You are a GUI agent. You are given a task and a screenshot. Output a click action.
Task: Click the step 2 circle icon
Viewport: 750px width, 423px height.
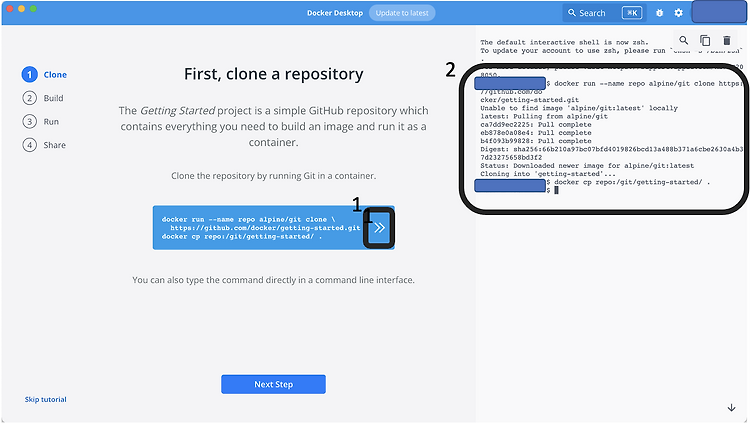(x=29, y=98)
